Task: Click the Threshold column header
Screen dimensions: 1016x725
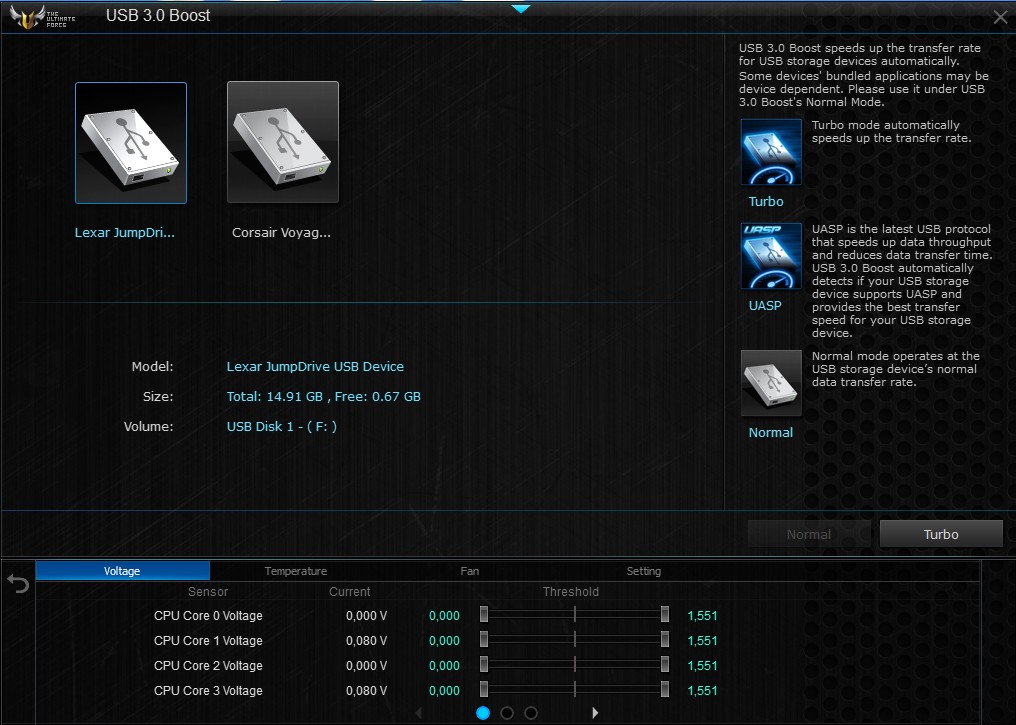Action: tap(571, 592)
